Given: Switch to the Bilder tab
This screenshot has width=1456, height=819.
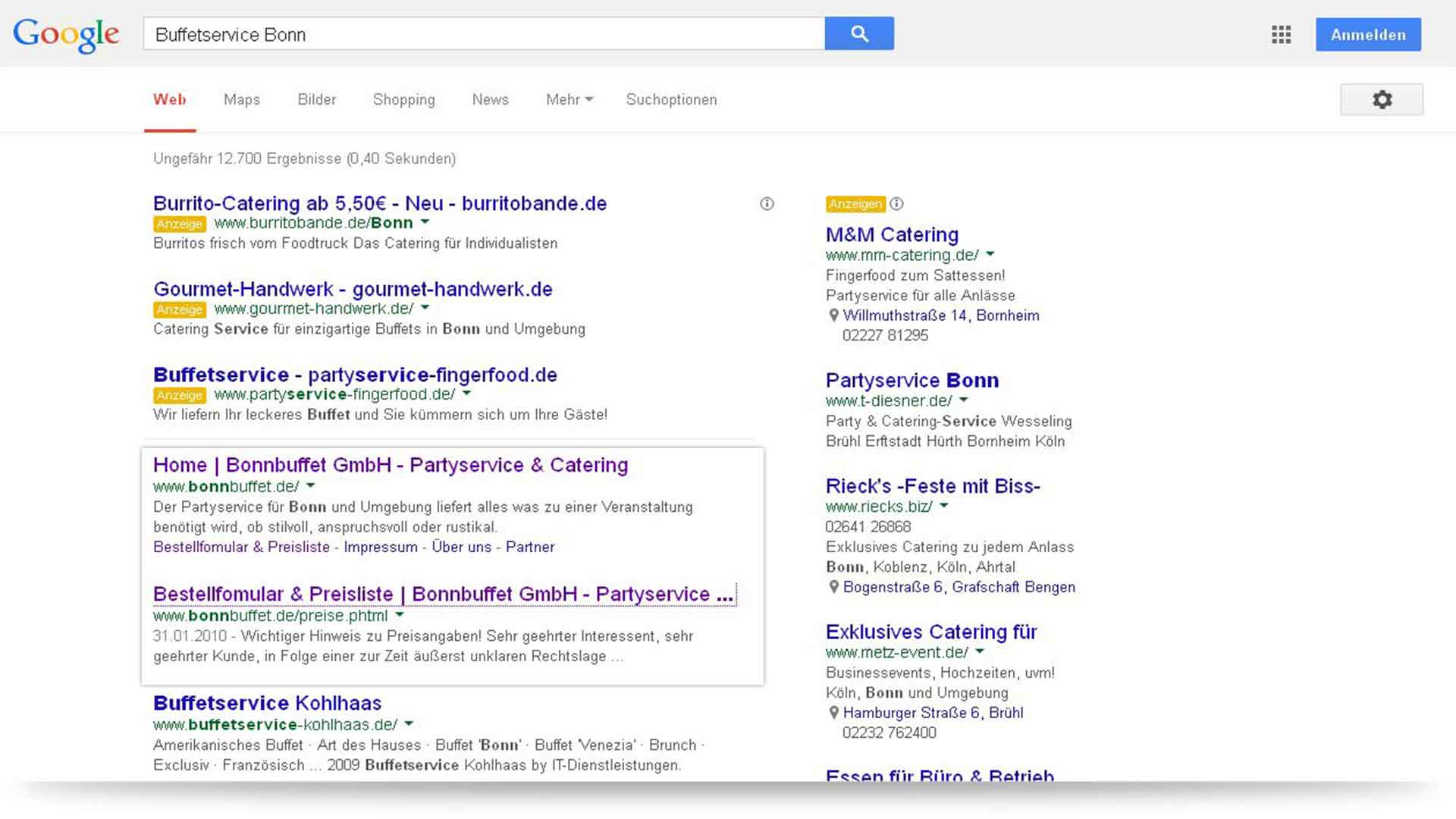Looking at the screenshot, I should pos(317,99).
